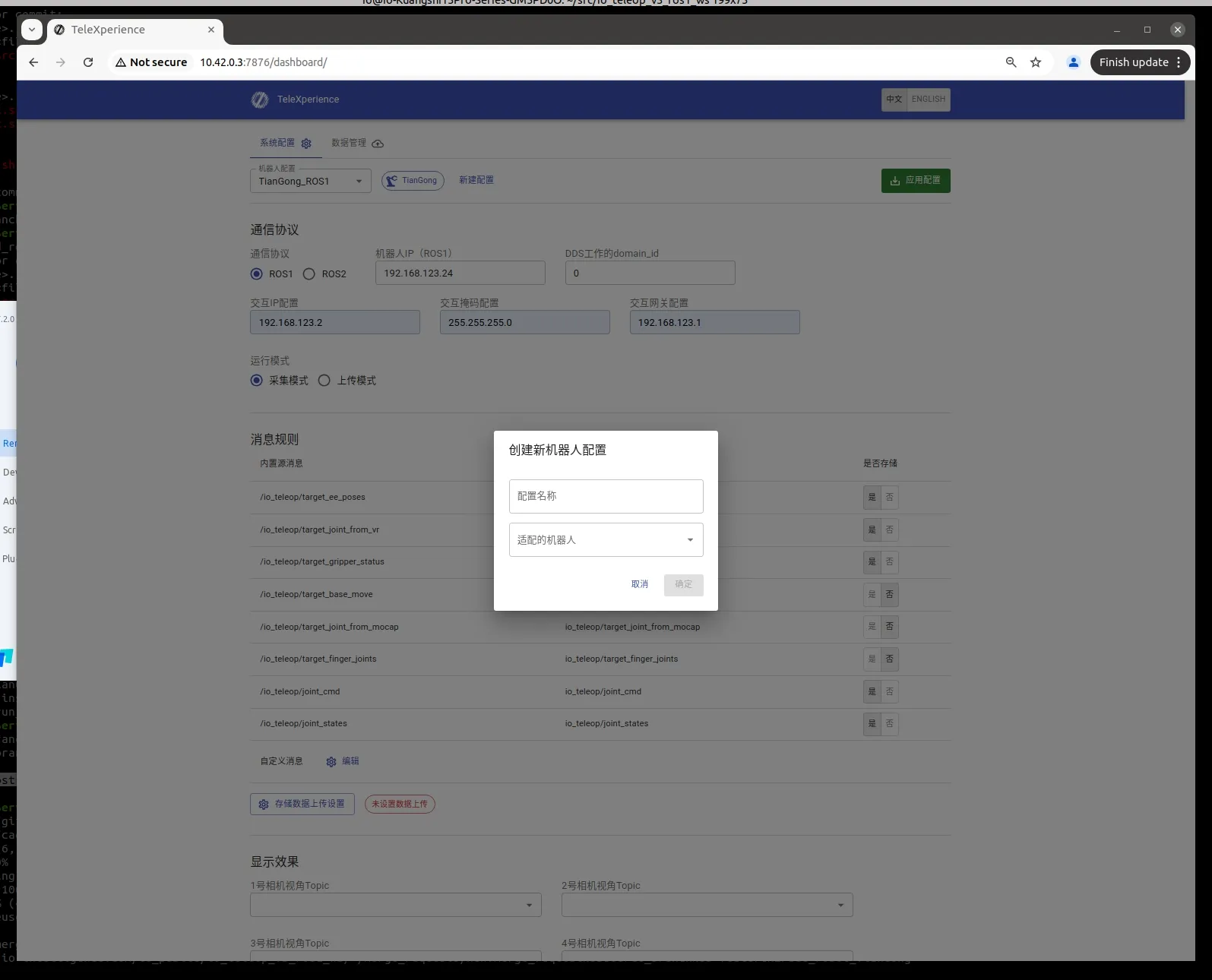Open the Chrome profile avatar icon
This screenshot has height=980, width=1212.
(1074, 62)
